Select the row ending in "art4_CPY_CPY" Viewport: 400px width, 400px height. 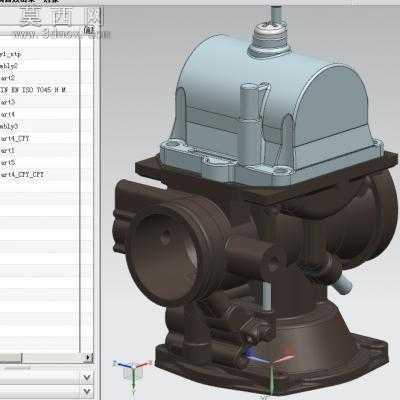pyautogui.click(x=39, y=175)
